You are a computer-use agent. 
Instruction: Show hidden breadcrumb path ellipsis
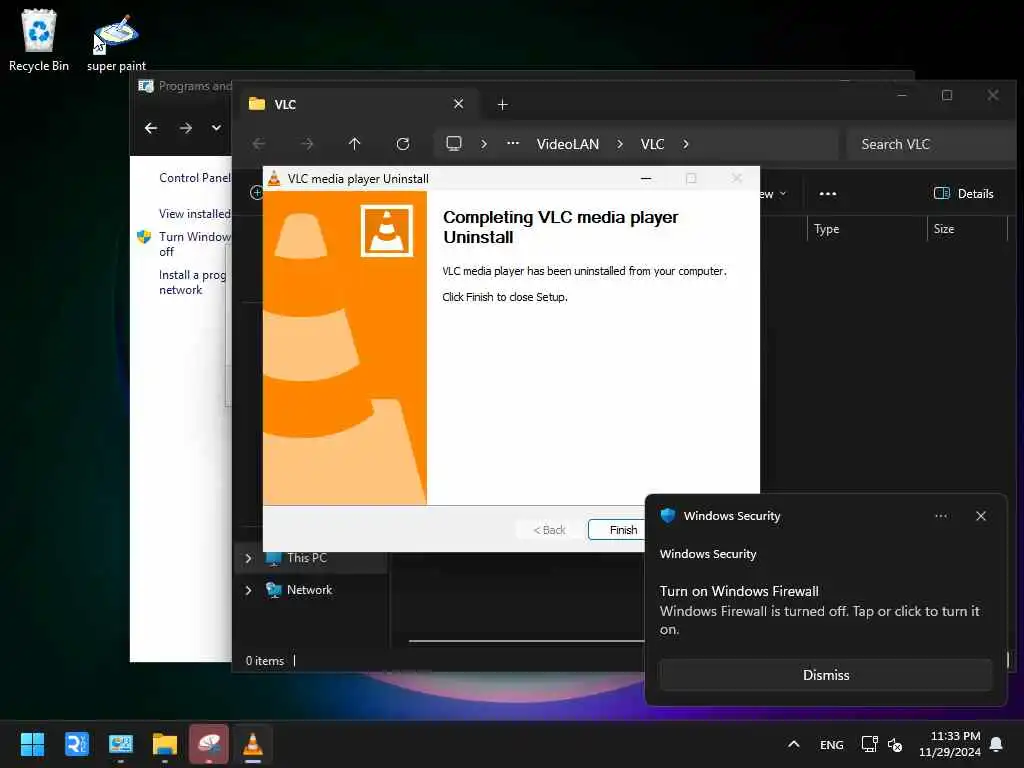513,143
